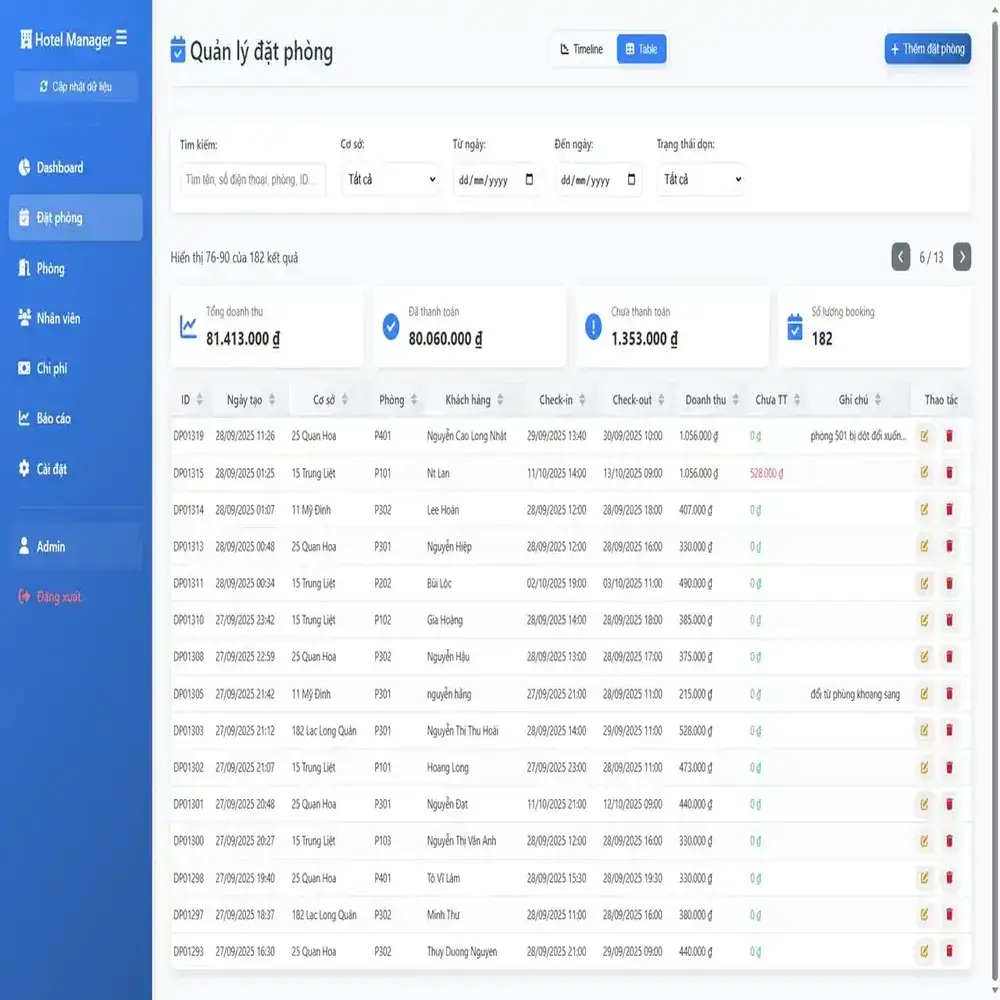Open the Trạng thái dọn dropdown

click(x=700, y=180)
